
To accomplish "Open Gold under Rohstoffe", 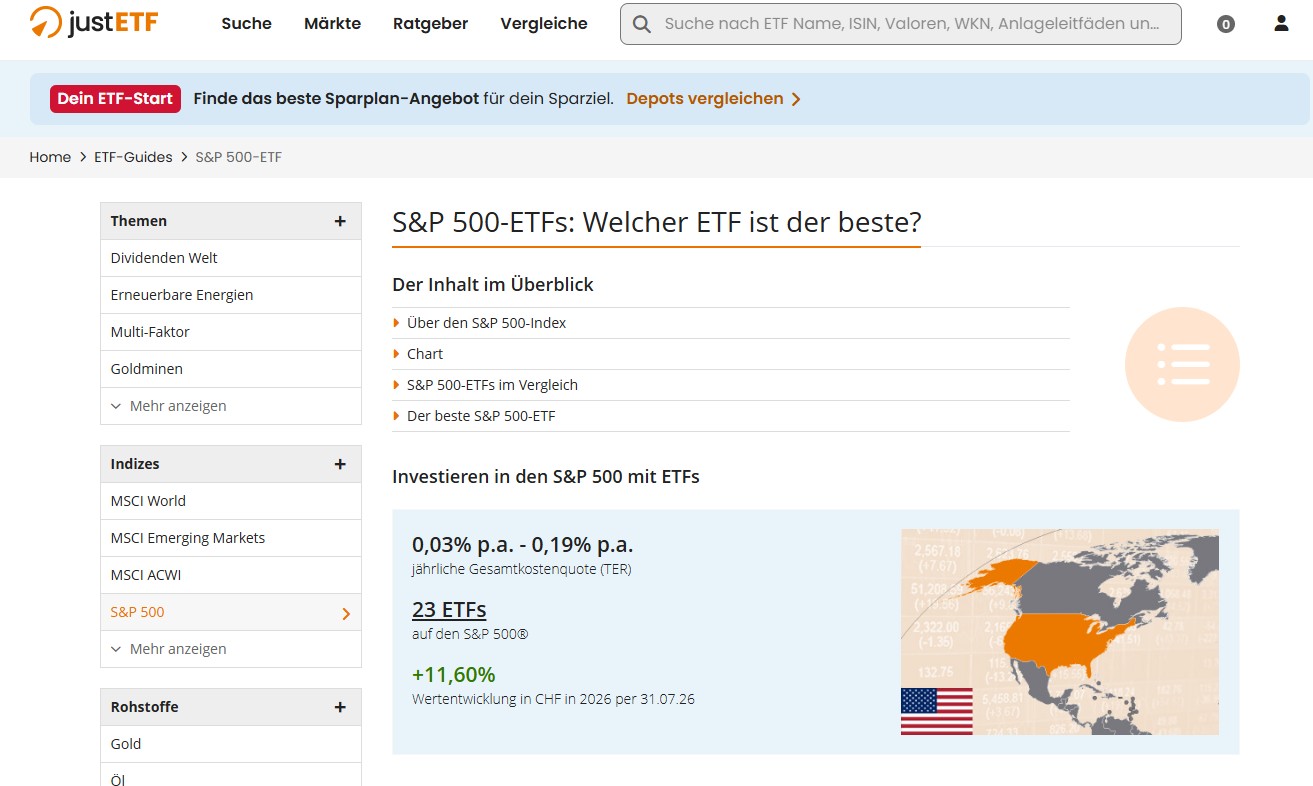I will coord(231,744).
